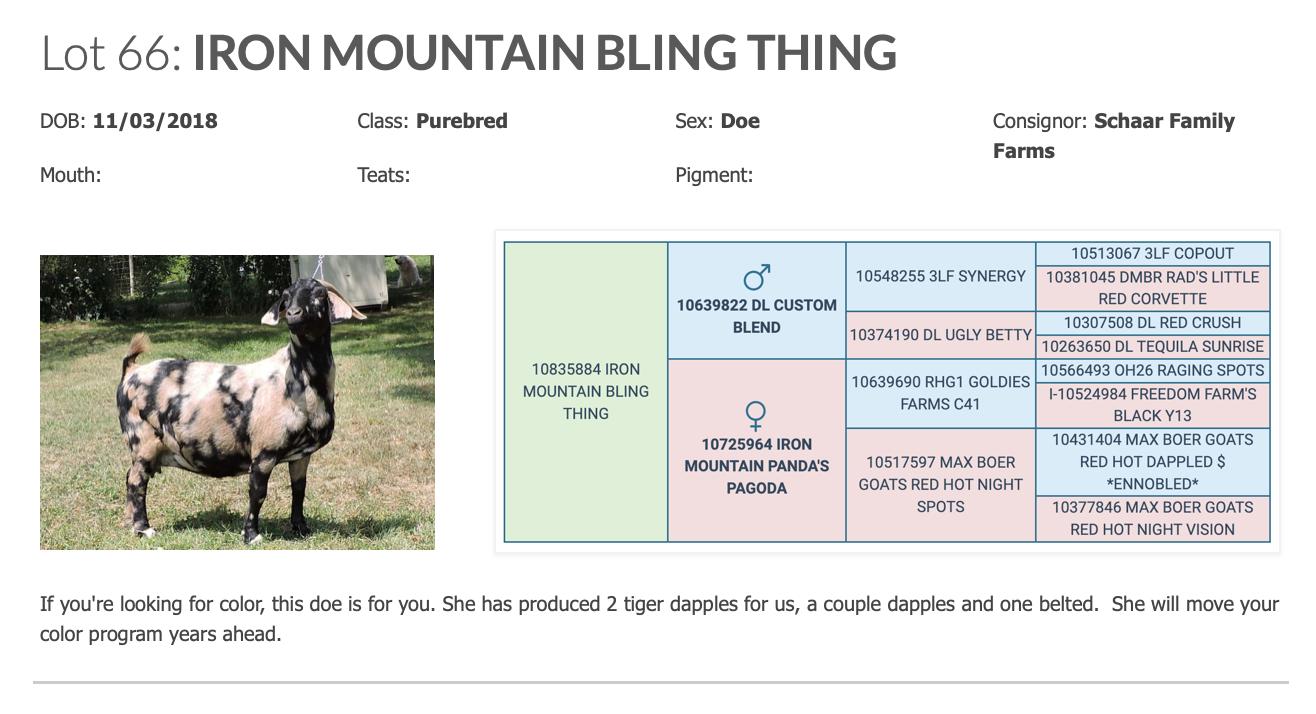Click Max Boer Goats Red Hot Night Spots
Screen dimensions: 1316x714
[x=941, y=485]
